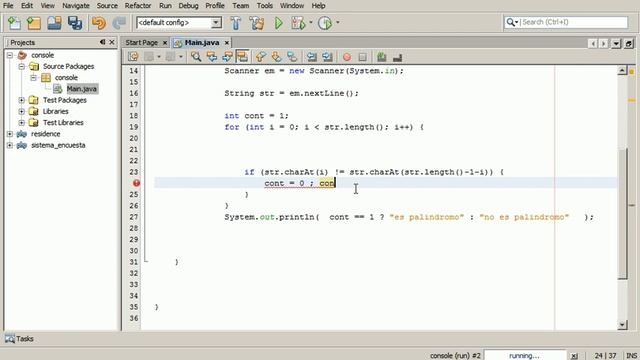
Task: Open the File menu
Action: (8, 6)
